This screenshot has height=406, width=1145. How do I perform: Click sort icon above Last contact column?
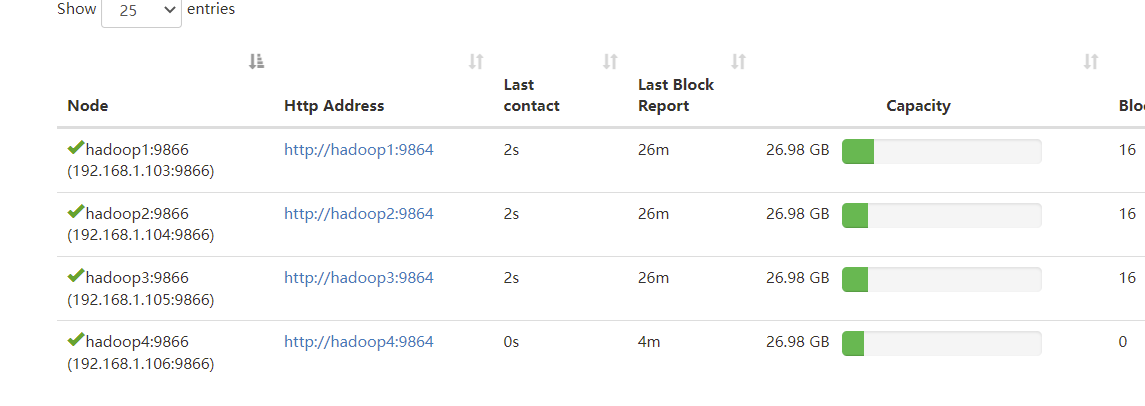tap(610, 62)
